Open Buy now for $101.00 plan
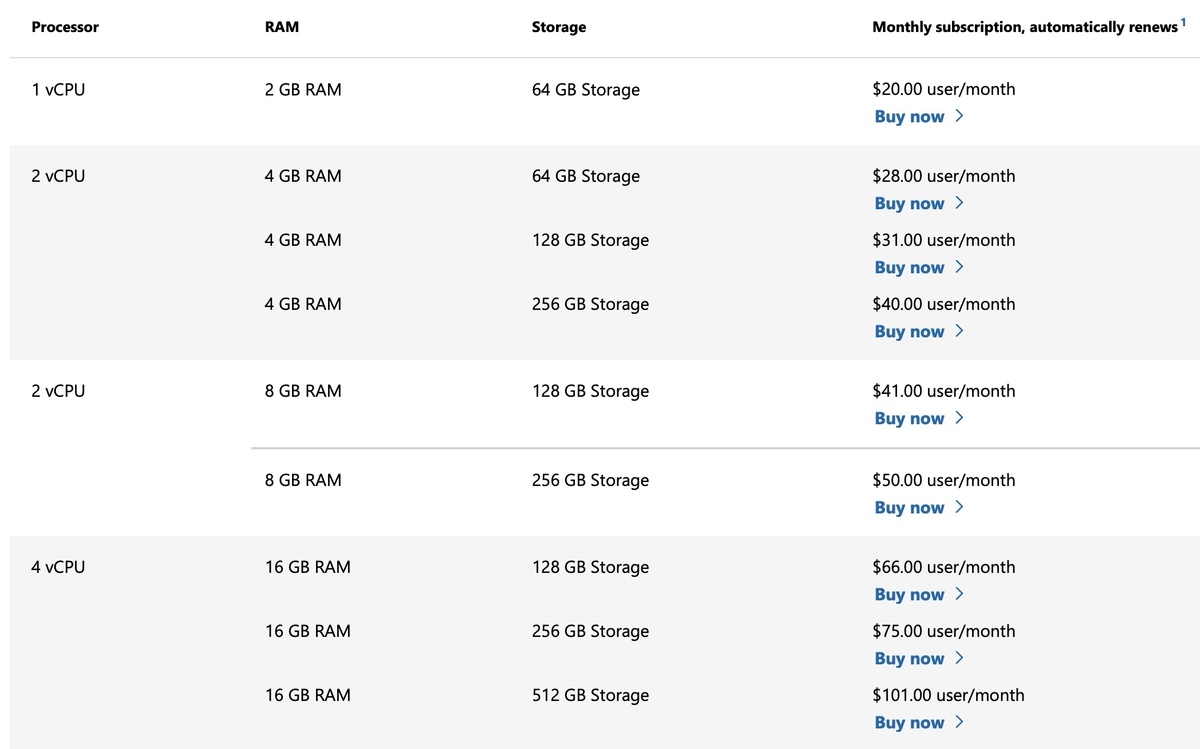Image resolution: width=1200 pixels, height=749 pixels. click(x=909, y=723)
